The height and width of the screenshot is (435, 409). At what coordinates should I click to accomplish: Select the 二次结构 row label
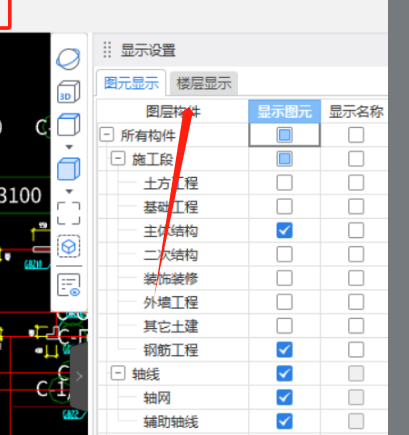coord(171,255)
